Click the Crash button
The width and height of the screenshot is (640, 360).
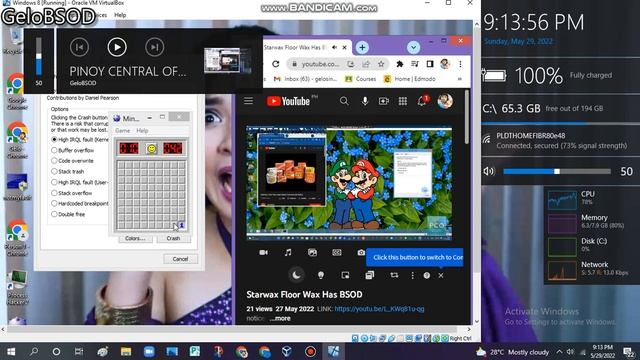click(173, 238)
